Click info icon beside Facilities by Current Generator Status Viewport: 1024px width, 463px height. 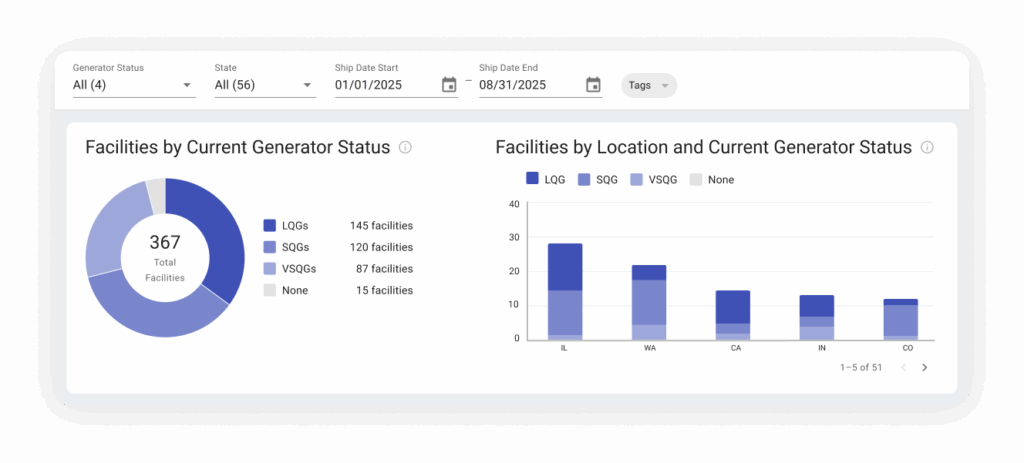(405, 147)
